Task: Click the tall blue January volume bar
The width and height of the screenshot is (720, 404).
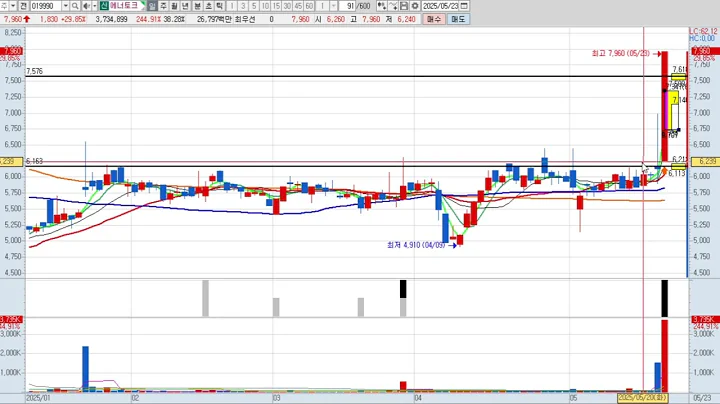Action: 85,369
